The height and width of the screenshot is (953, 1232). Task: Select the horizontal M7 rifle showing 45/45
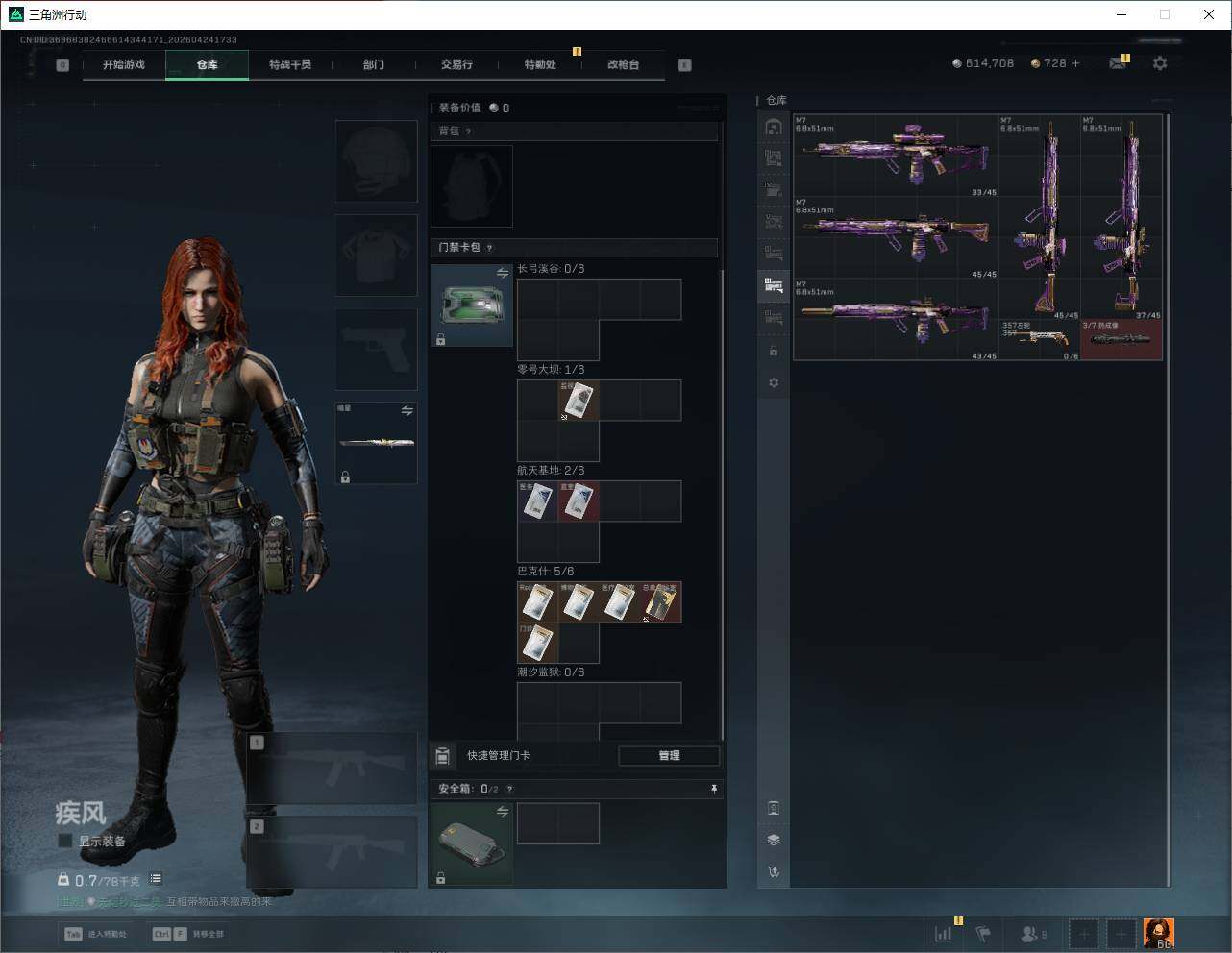[x=896, y=238]
